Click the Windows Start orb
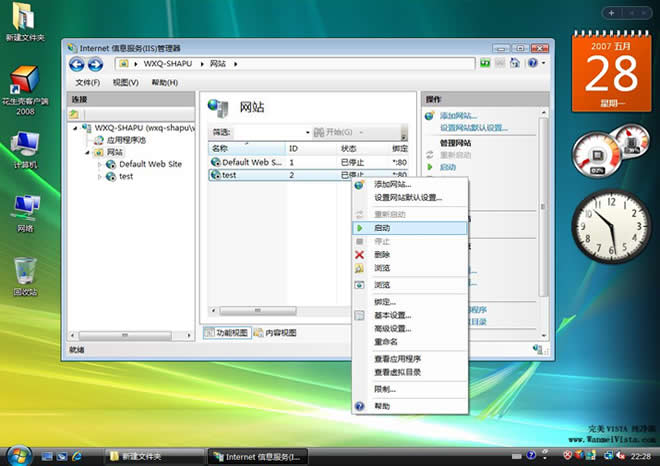Screen dimensions: 660x466 click(x=18, y=454)
